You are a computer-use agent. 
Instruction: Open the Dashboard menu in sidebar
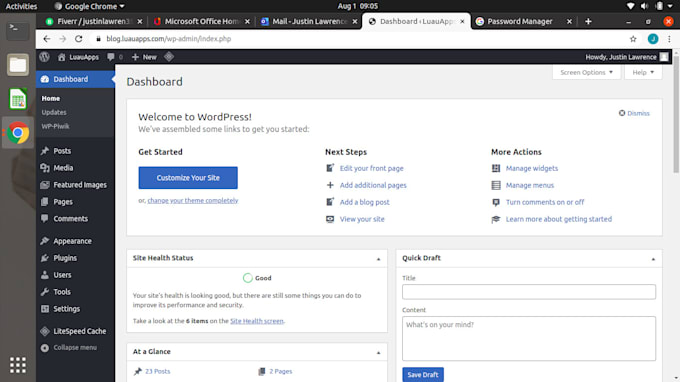coord(75,79)
